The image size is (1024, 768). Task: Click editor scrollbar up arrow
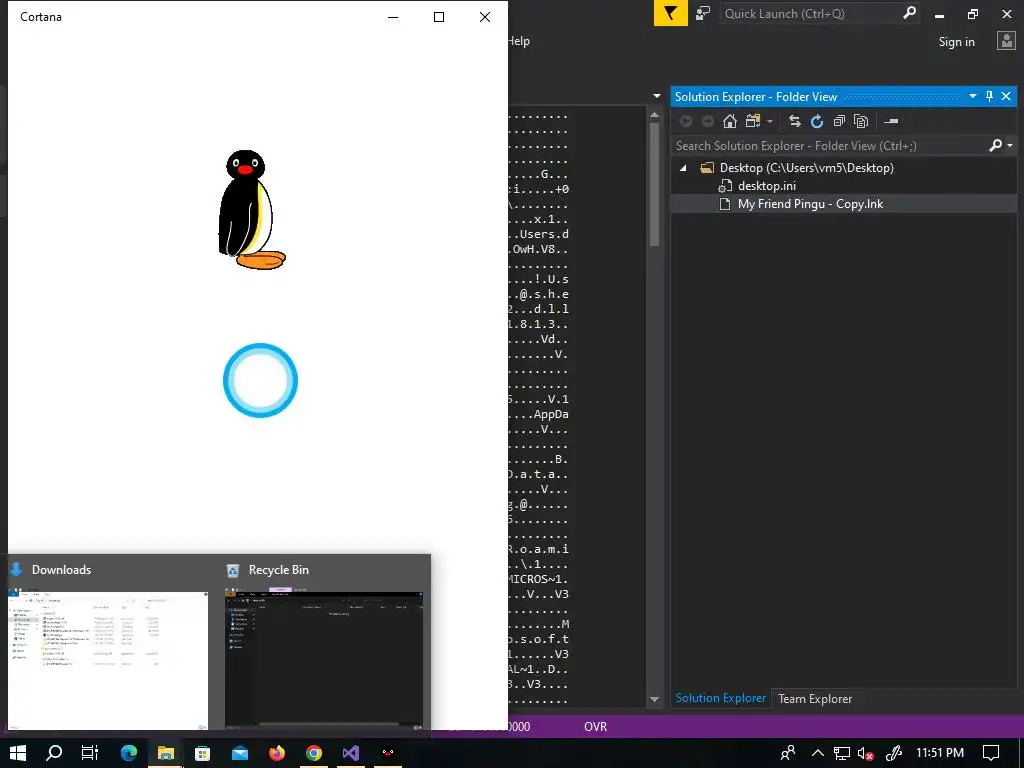[x=654, y=115]
